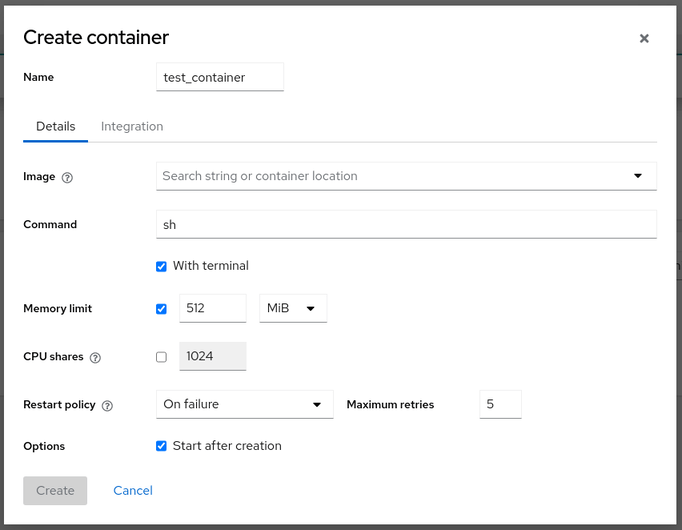
Task: Switch to the Integration tab
Action: [x=132, y=126]
